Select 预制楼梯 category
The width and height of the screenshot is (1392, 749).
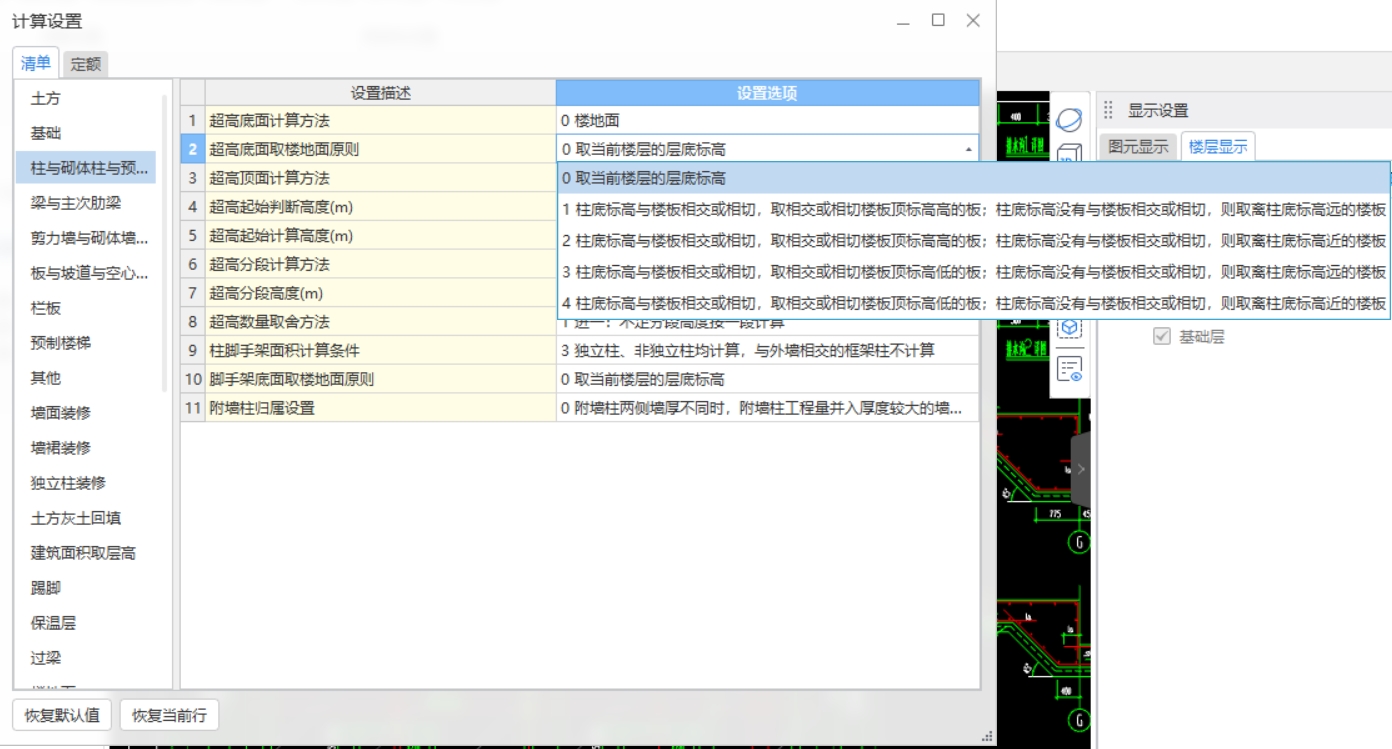coord(86,342)
